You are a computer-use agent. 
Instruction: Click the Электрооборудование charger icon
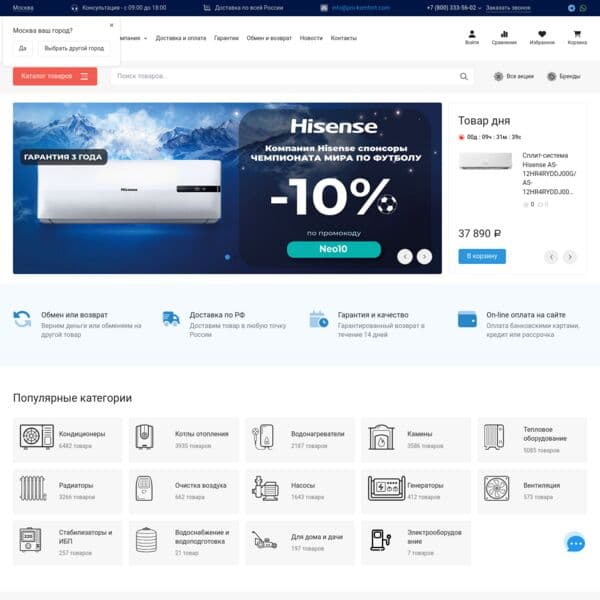381,540
